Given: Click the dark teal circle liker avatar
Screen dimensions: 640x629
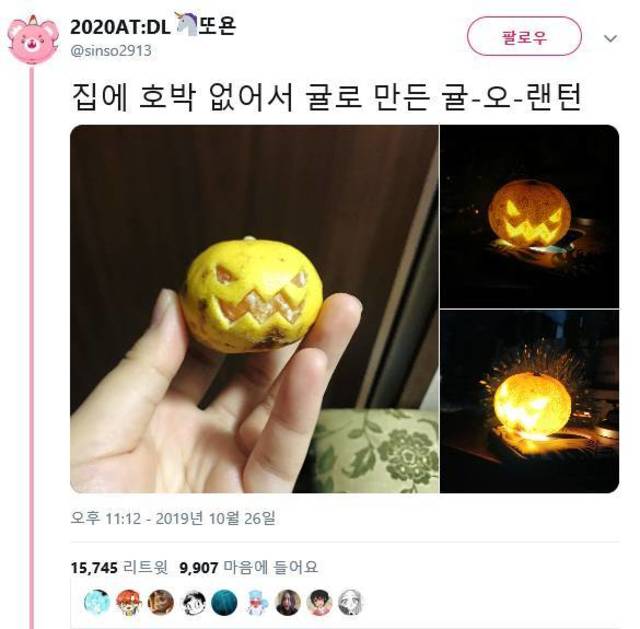Looking at the screenshot, I should [224, 602].
